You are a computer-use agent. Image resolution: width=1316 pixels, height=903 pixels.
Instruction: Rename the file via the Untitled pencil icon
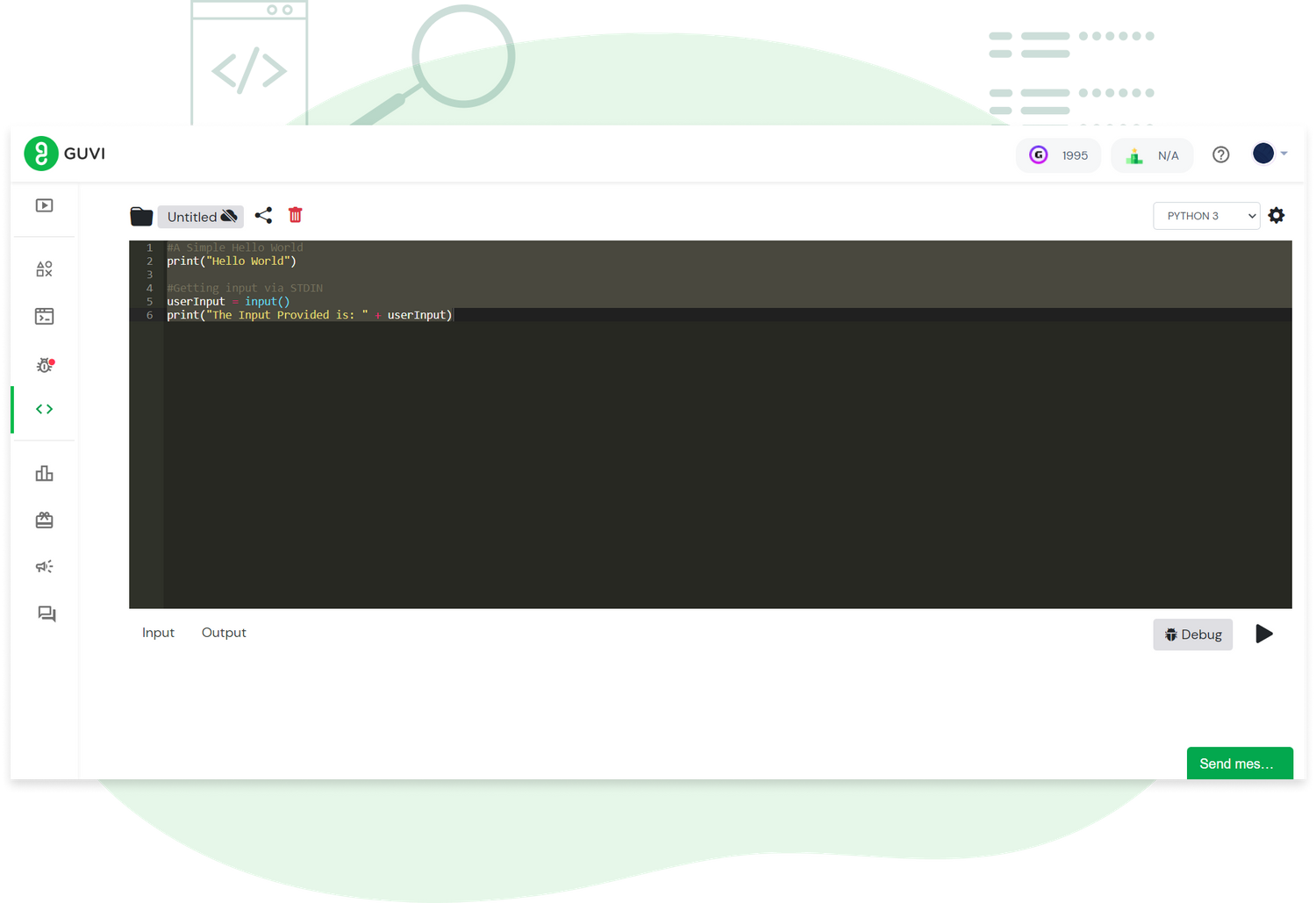tap(230, 216)
